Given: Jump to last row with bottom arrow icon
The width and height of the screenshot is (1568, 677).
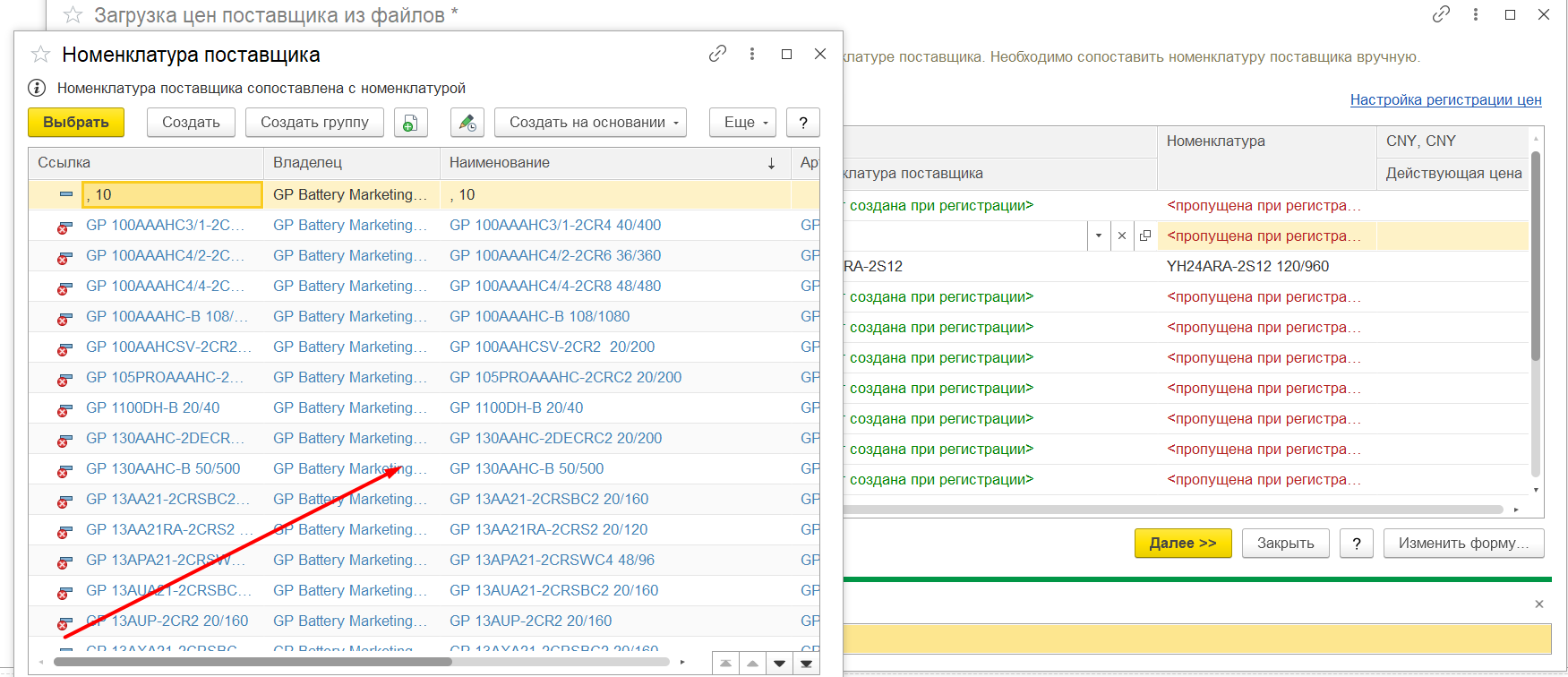Looking at the screenshot, I should (806, 664).
